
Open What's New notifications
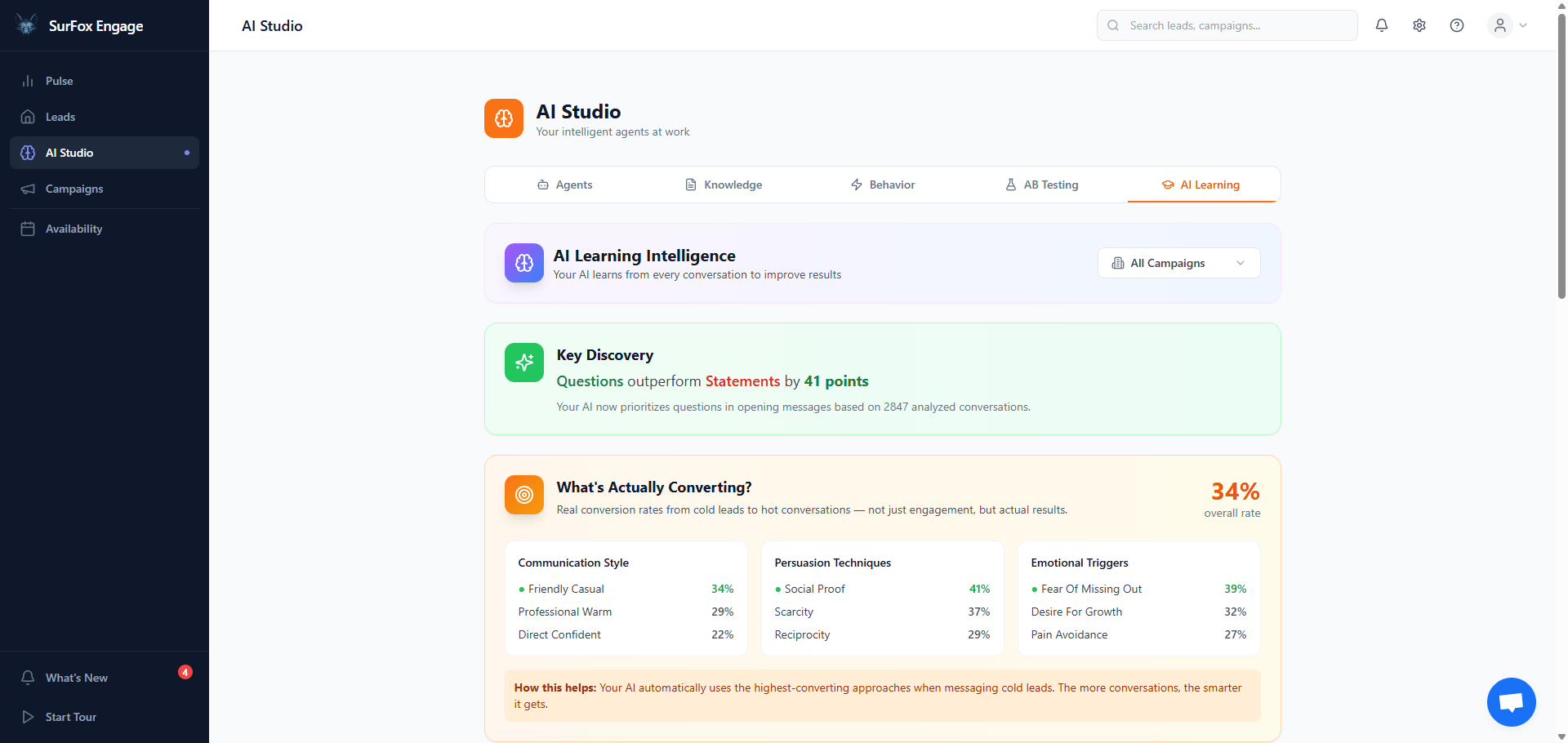coord(76,677)
